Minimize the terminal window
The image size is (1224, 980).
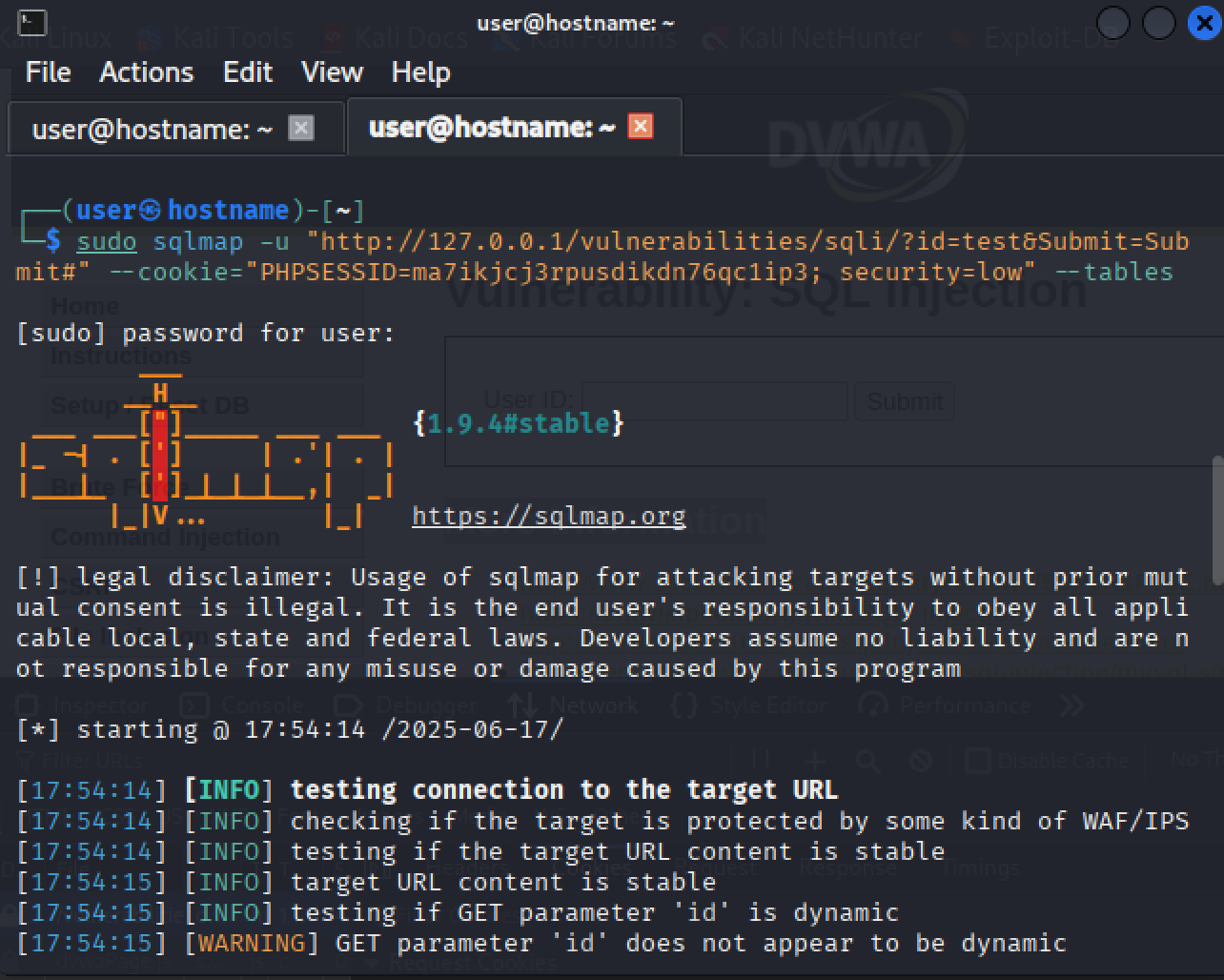1113,22
